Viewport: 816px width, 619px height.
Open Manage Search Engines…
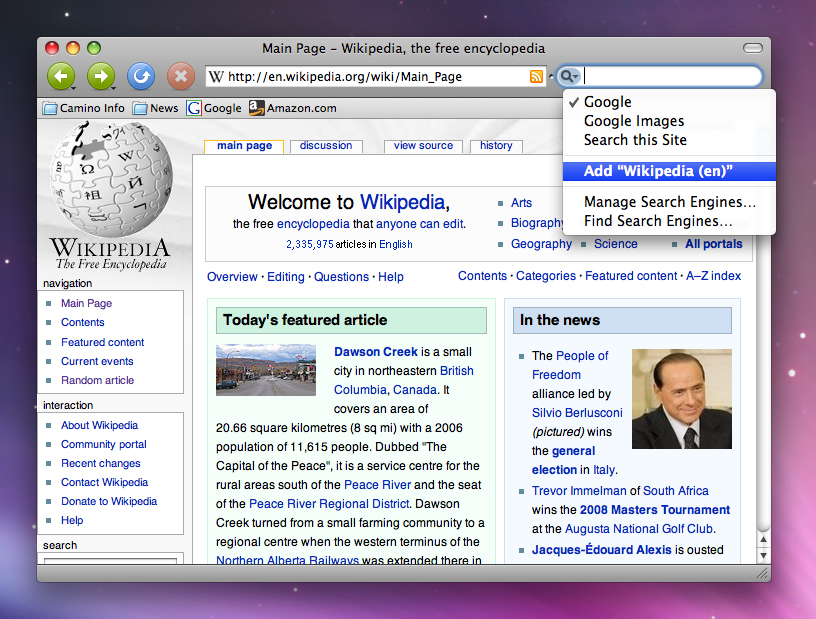669,202
